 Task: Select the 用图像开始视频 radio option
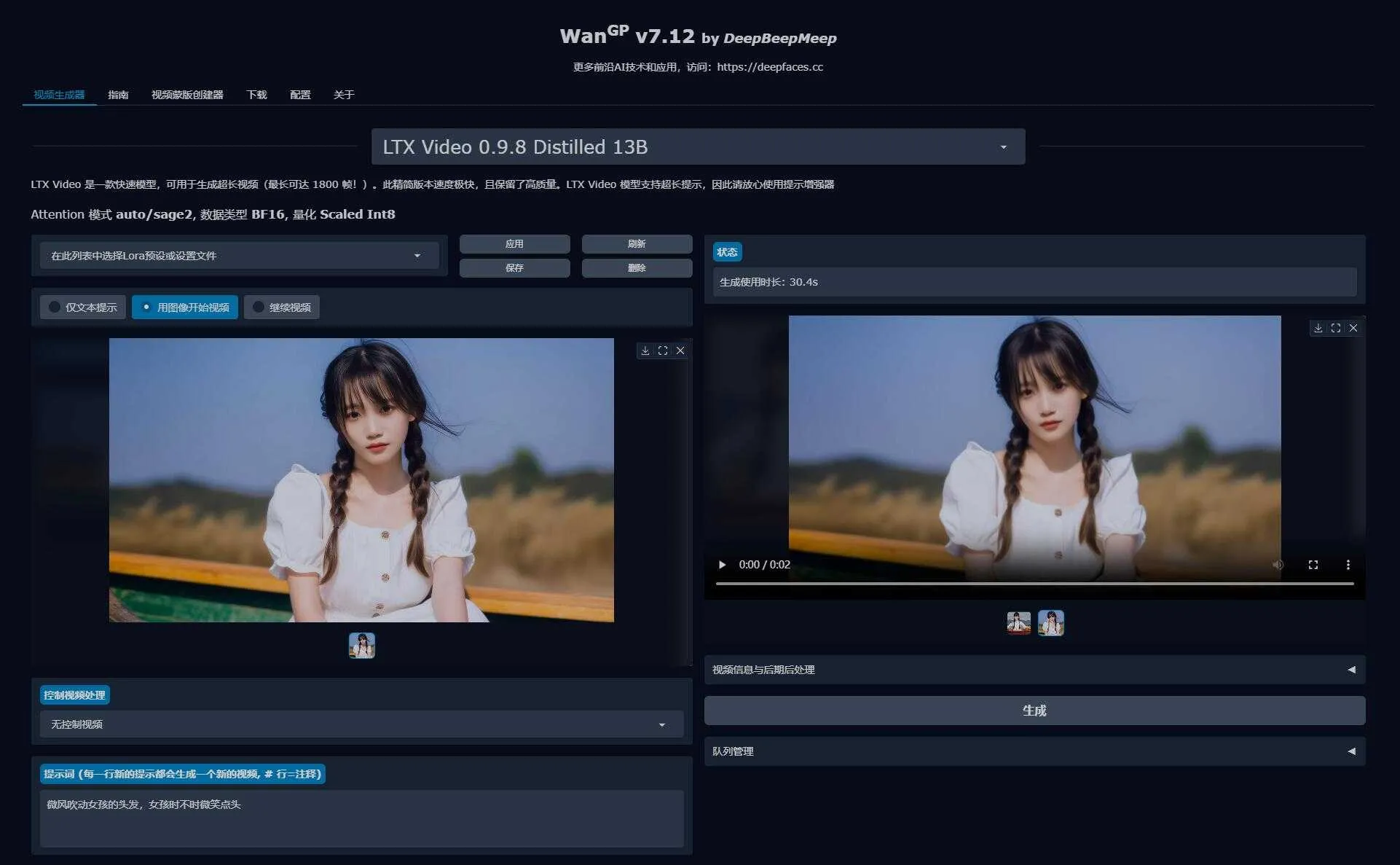(x=185, y=308)
